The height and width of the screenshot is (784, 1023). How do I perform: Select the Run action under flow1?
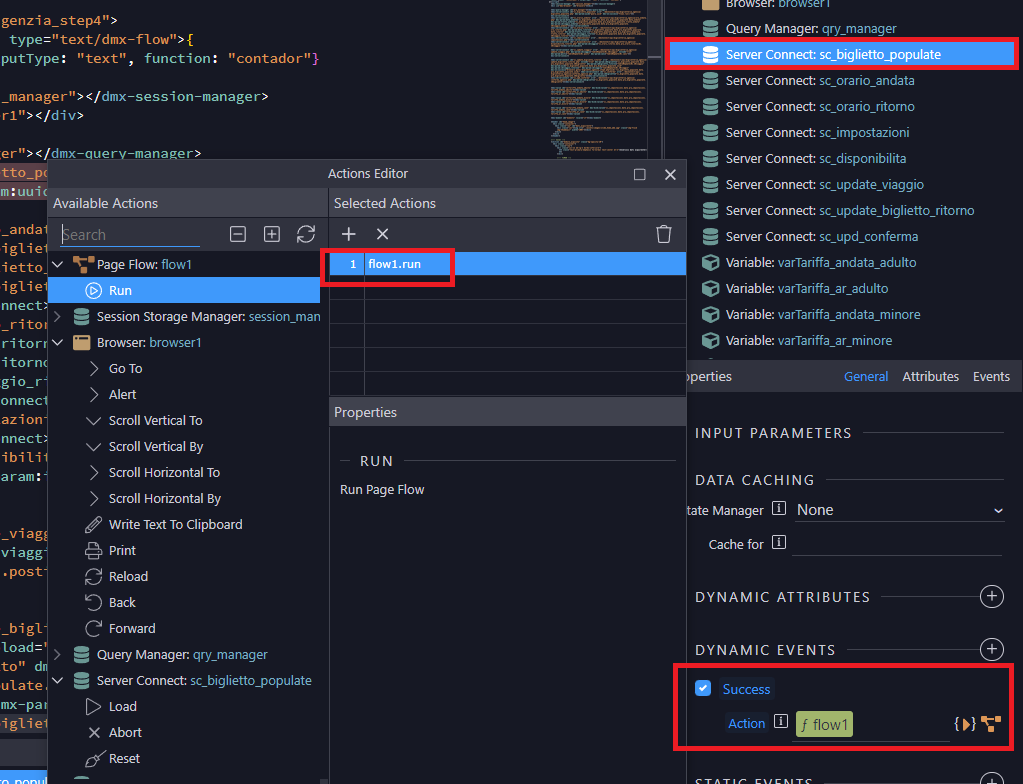point(184,290)
